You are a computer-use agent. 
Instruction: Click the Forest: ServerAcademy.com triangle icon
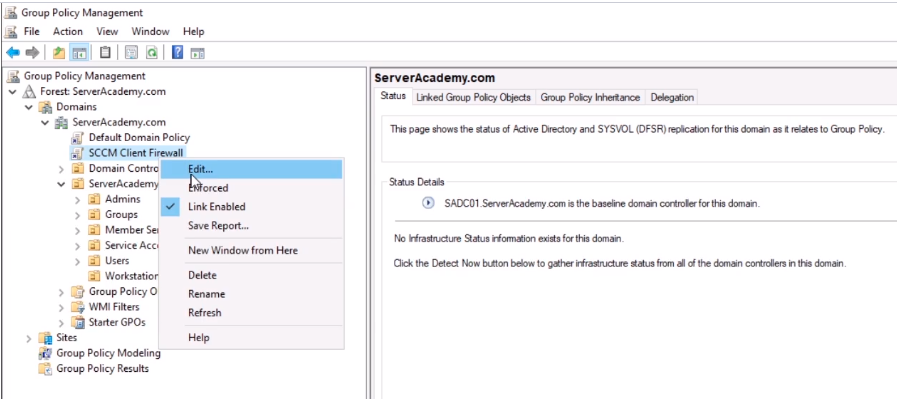(29, 92)
